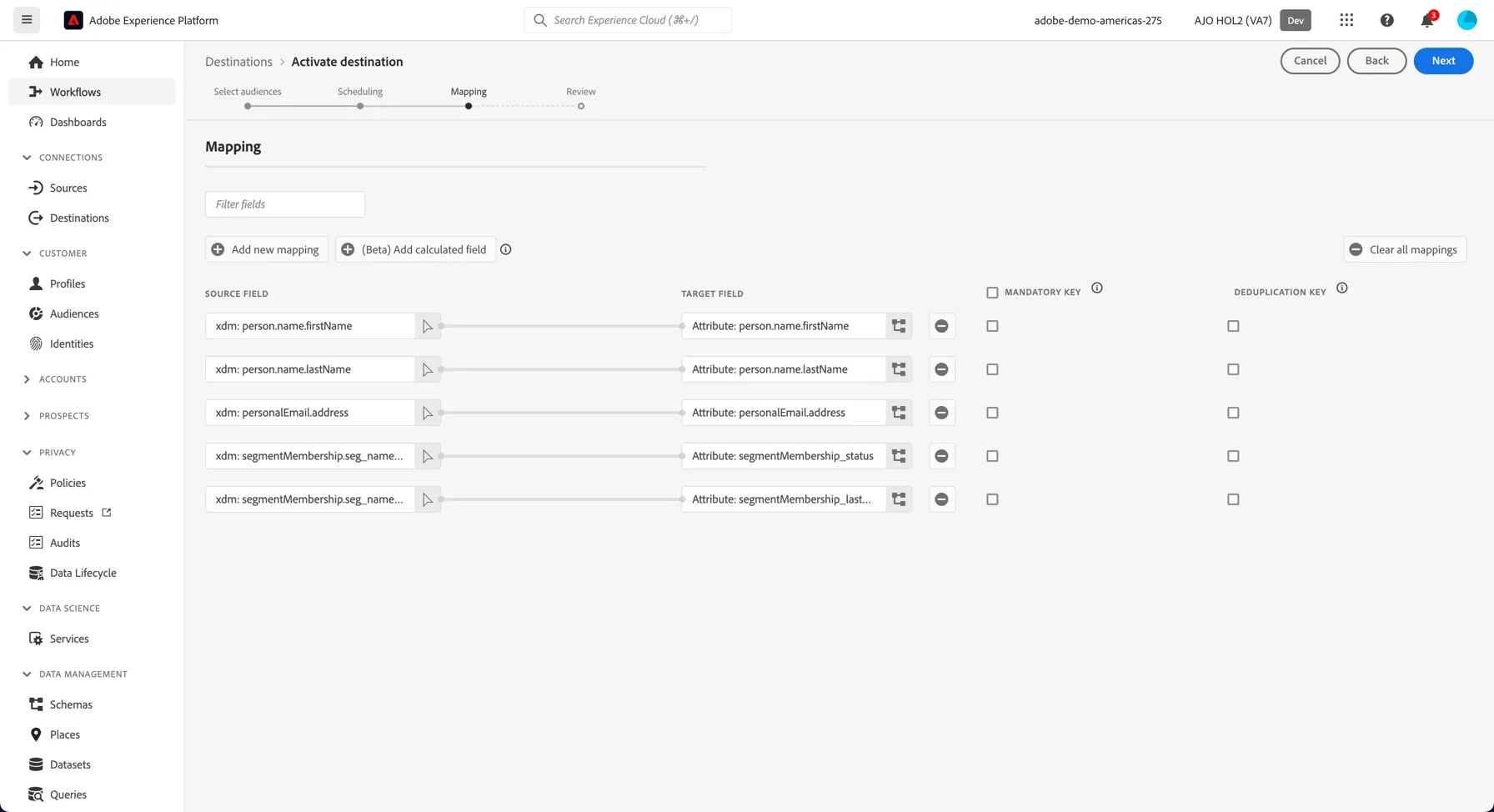
Task: Click (Beta) Add calculated field
Action: [x=415, y=249]
